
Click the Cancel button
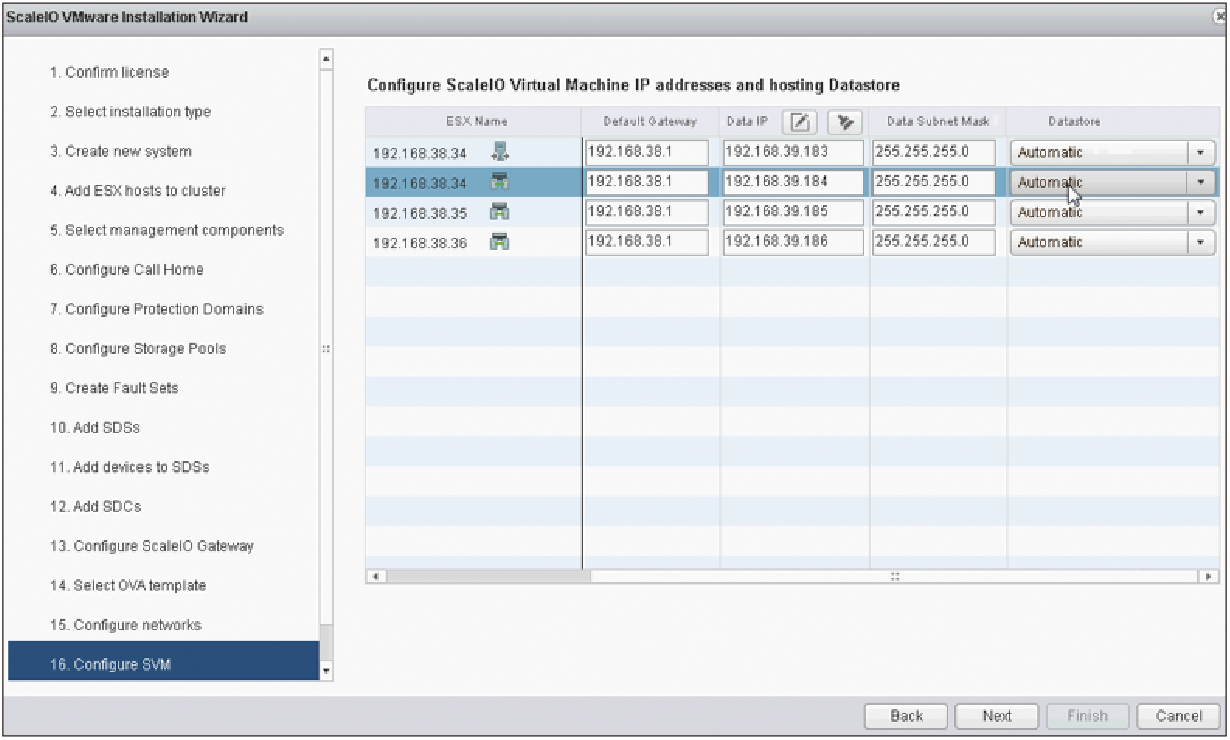click(1178, 716)
